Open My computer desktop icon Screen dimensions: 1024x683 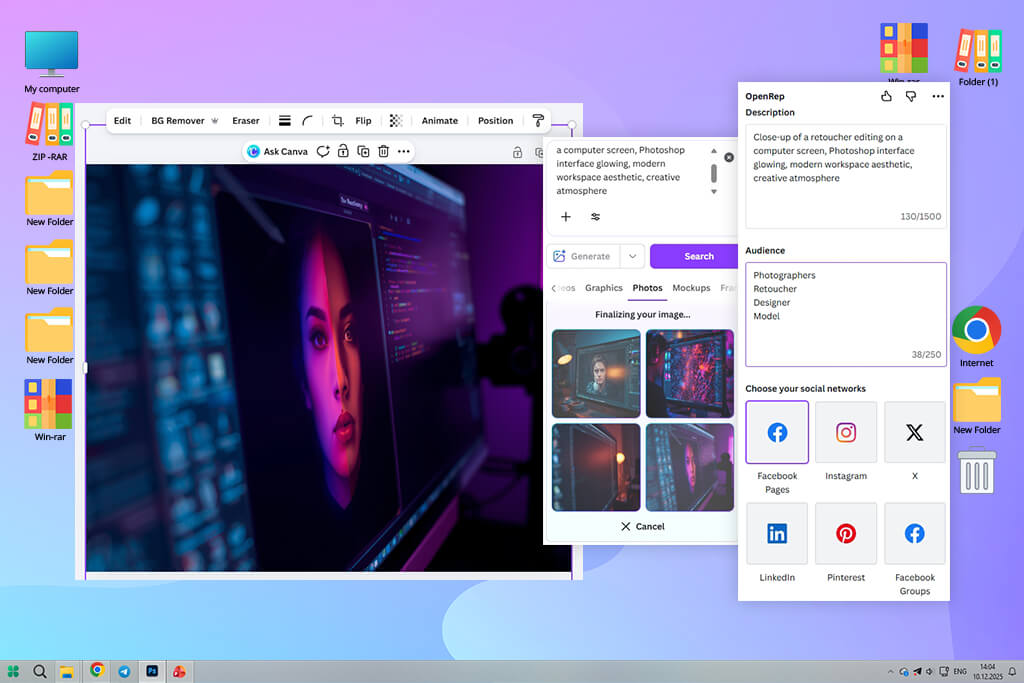[52, 62]
